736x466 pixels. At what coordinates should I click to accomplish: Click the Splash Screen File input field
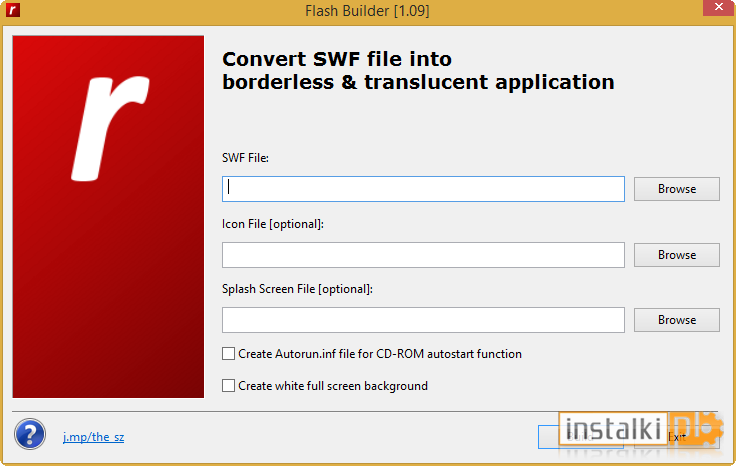point(423,320)
